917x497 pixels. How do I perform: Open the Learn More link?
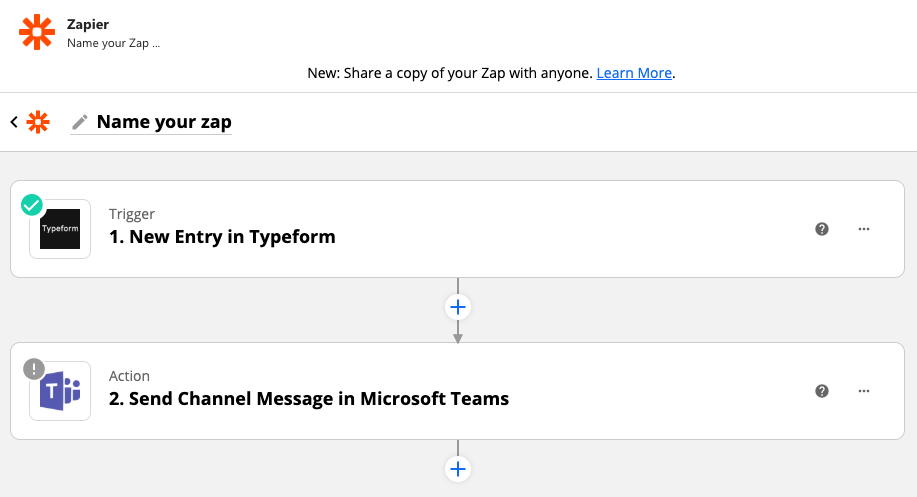coord(634,73)
